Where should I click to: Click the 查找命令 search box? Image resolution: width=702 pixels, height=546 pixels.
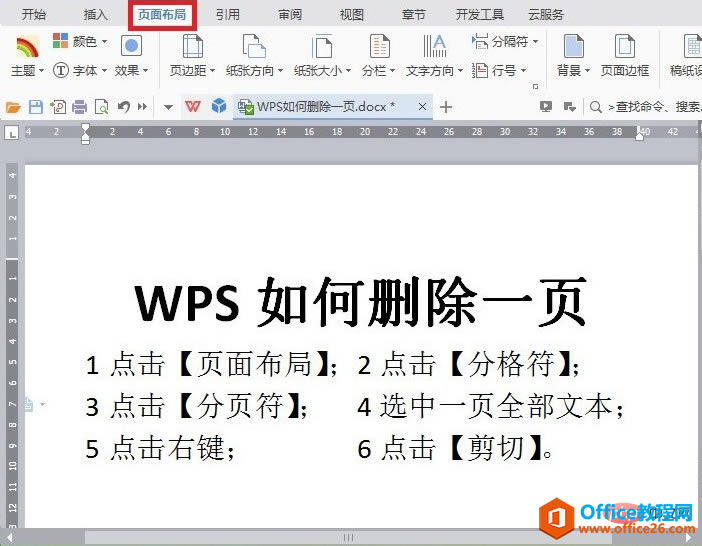point(656,107)
